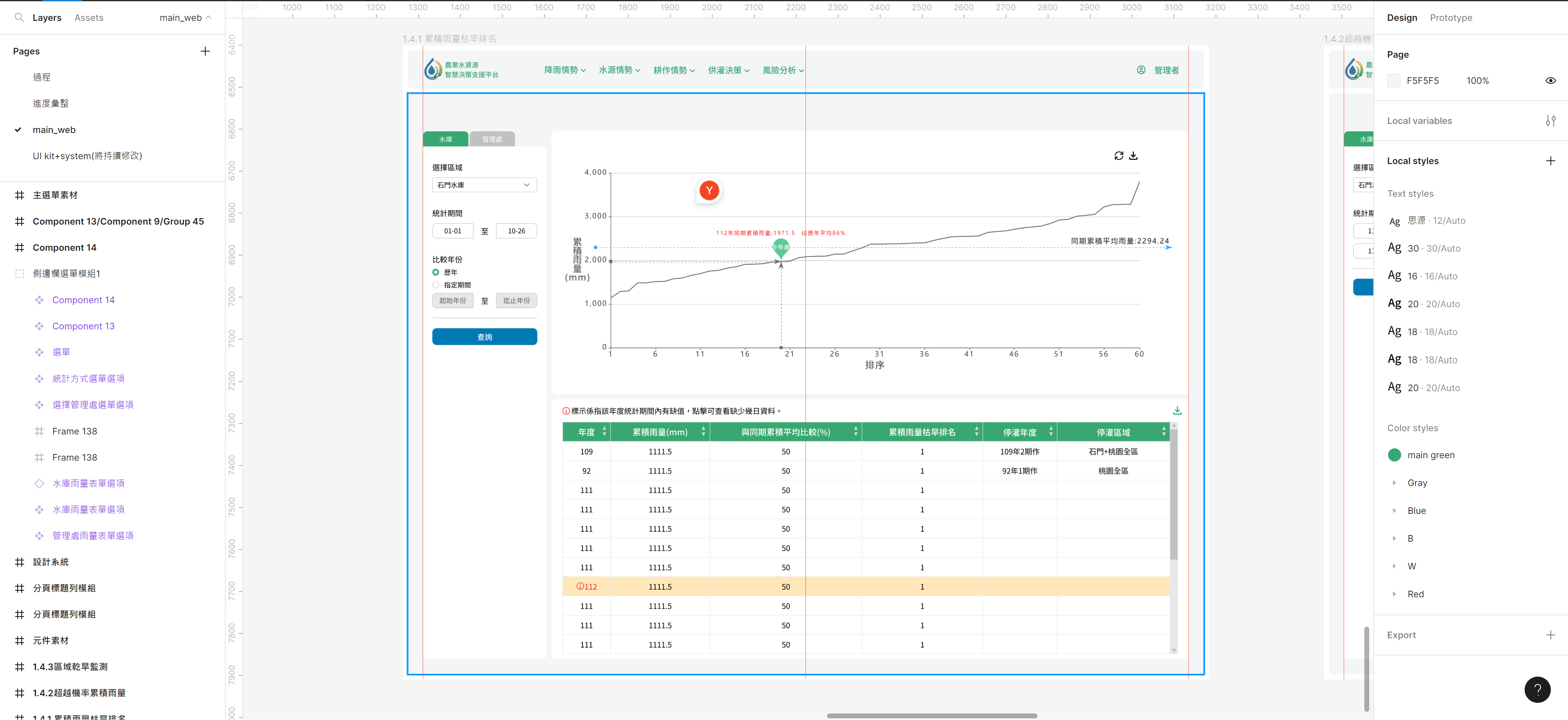
Task: Add a new page with plus icon
Action: [205, 51]
